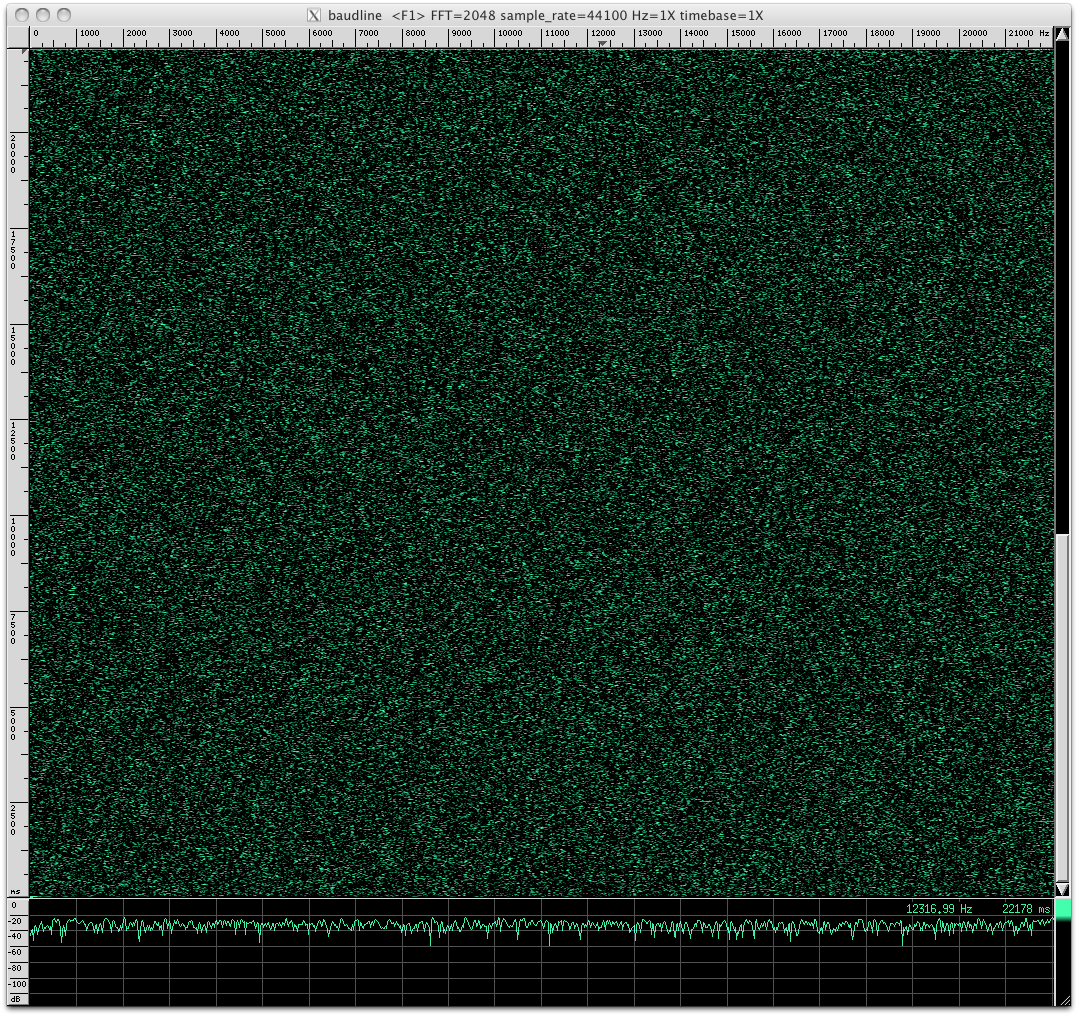Click the baudline window title text
Viewport: 1078px width, 1016px height.
545,15
